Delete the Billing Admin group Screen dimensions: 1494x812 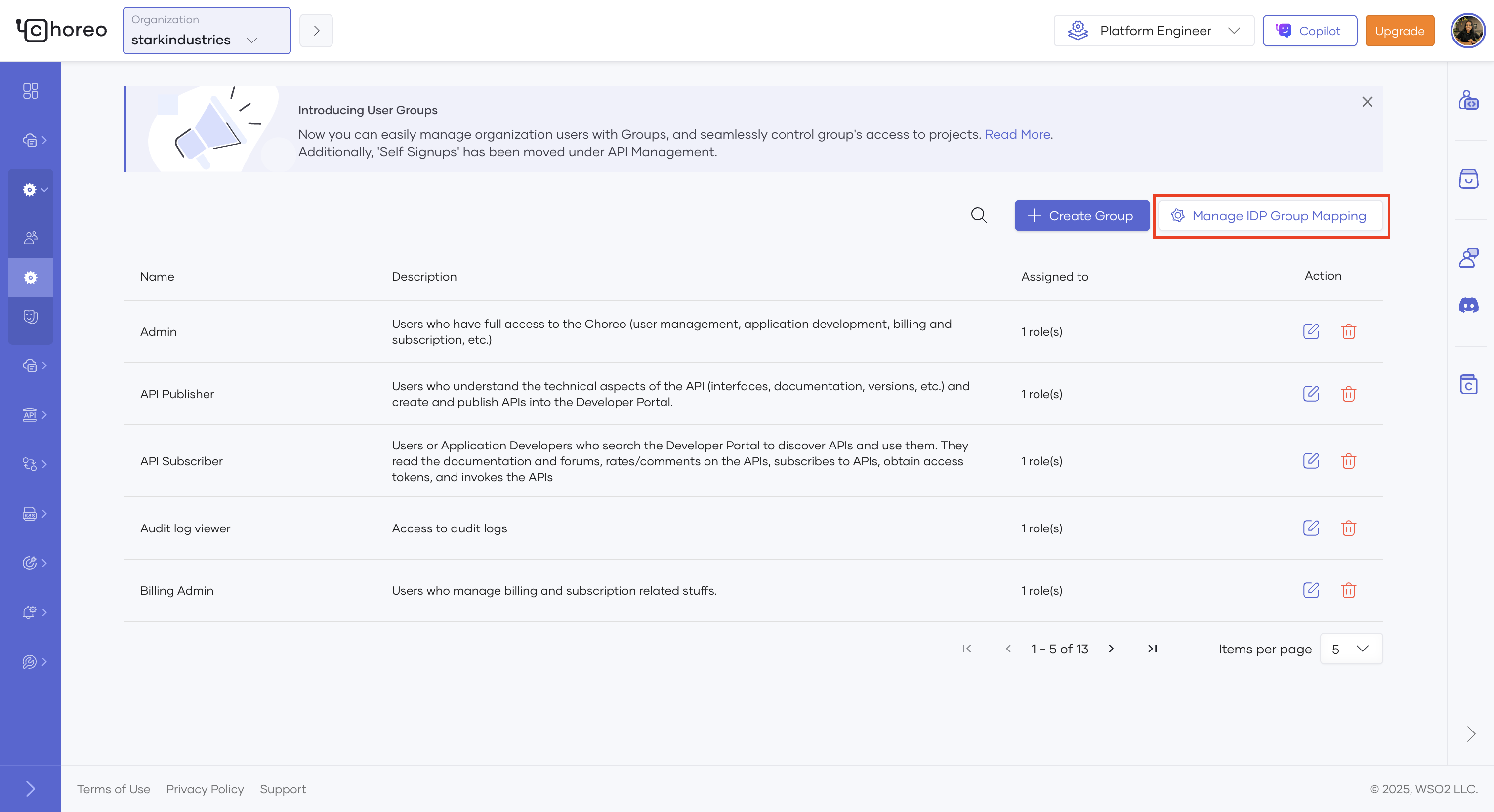(1348, 590)
